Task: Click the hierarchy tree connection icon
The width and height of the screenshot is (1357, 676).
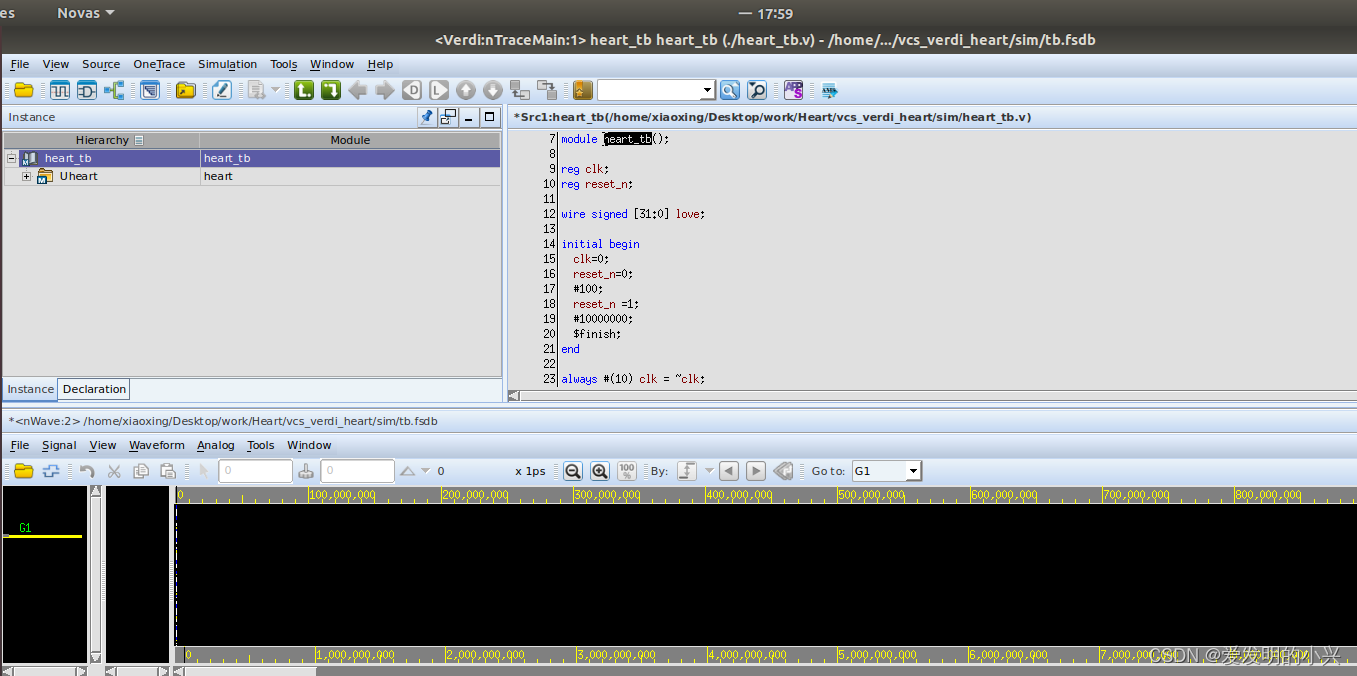Action: 114,91
